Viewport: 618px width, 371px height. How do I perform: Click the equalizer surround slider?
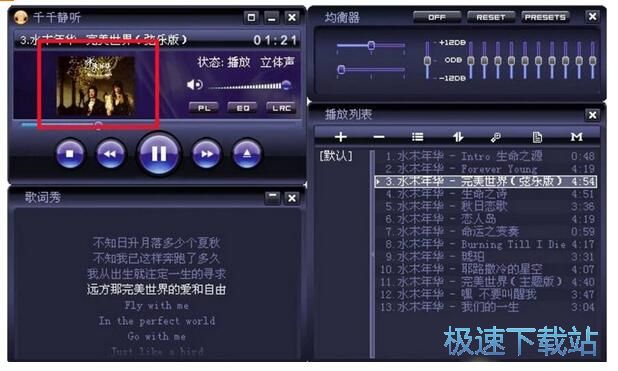pyautogui.click(x=371, y=70)
